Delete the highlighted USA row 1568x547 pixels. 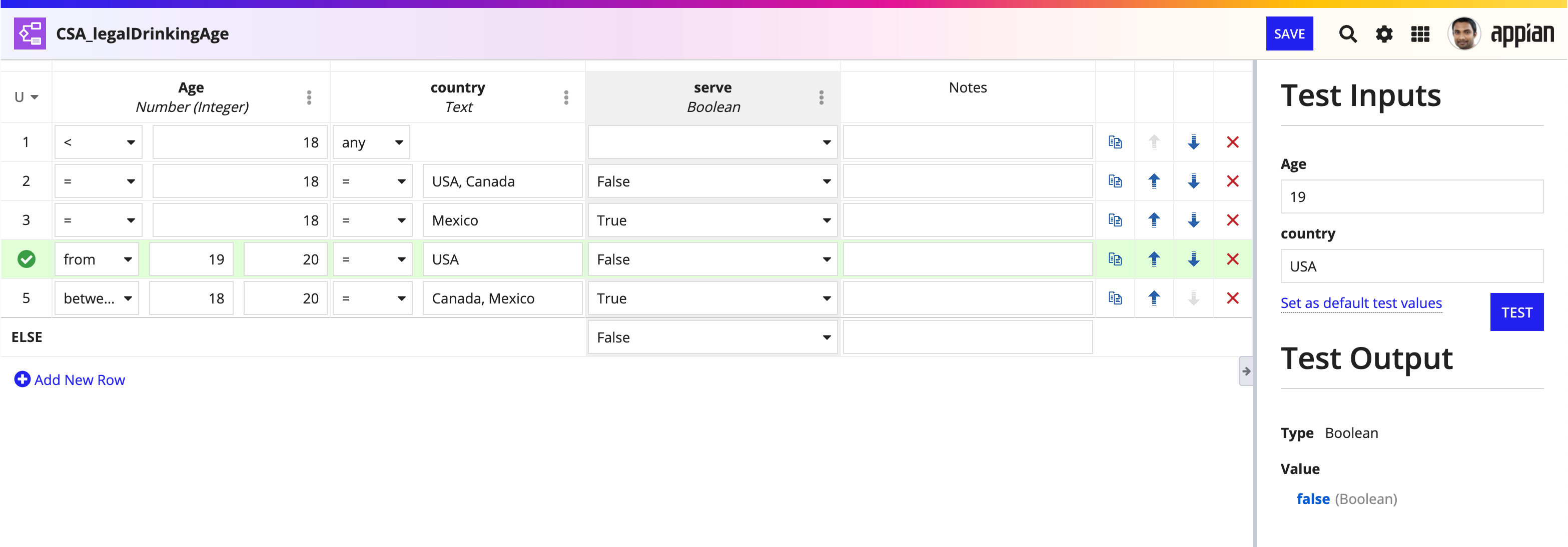coord(1233,259)
